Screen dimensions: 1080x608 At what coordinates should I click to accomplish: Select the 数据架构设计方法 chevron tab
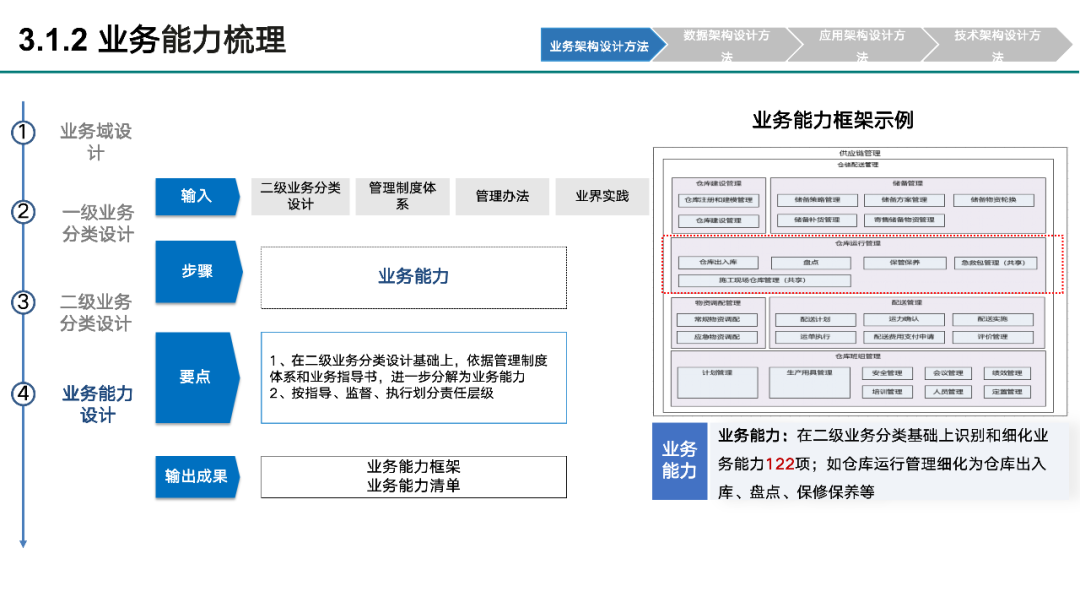pyautogui.click(x=727, y=45)
